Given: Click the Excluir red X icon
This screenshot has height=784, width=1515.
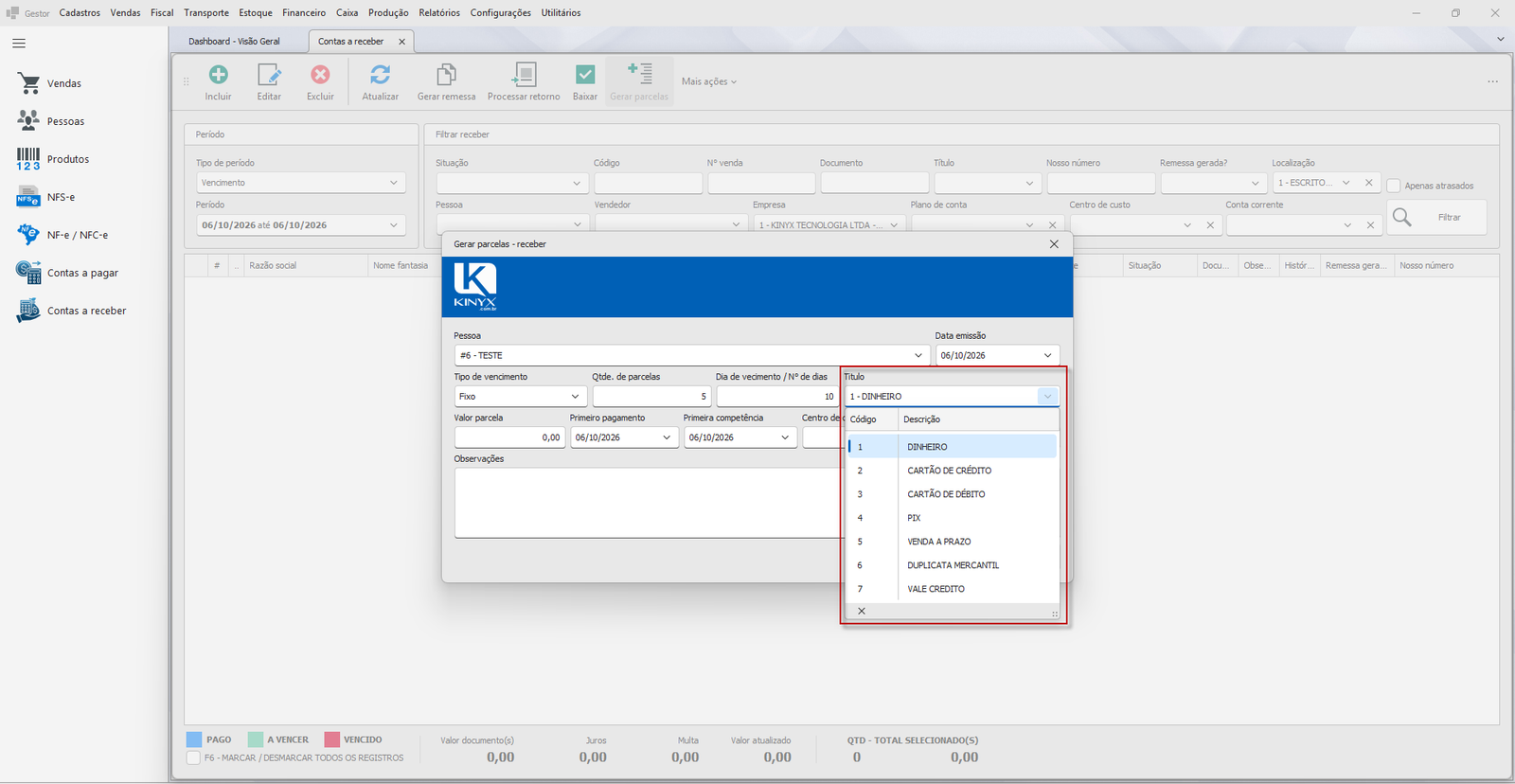Looking at the screenshot, I should [x=320, y=75].
